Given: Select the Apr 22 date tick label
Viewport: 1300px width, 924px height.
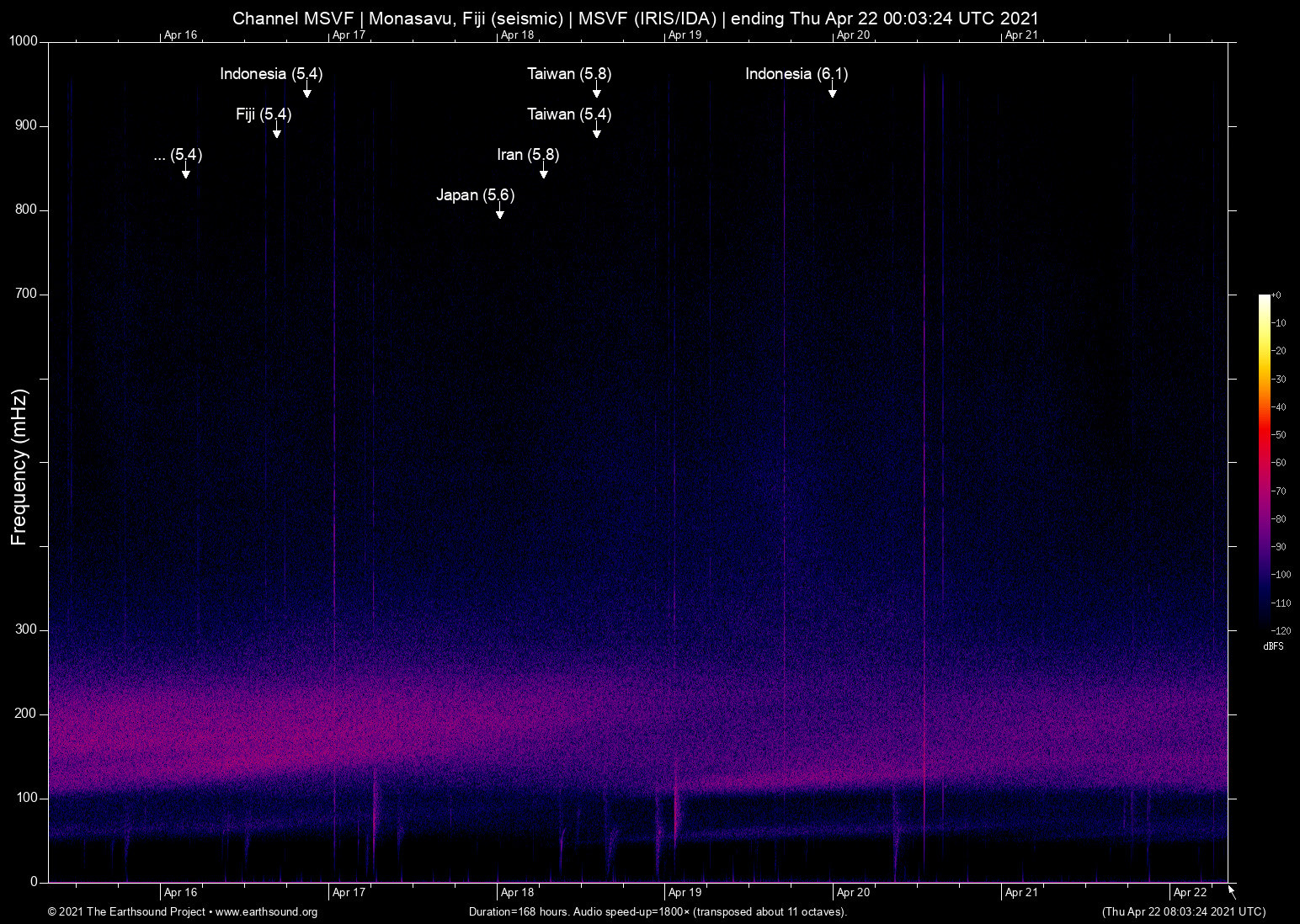Looking at the screenshot, I should click(x=1191, y=891).
